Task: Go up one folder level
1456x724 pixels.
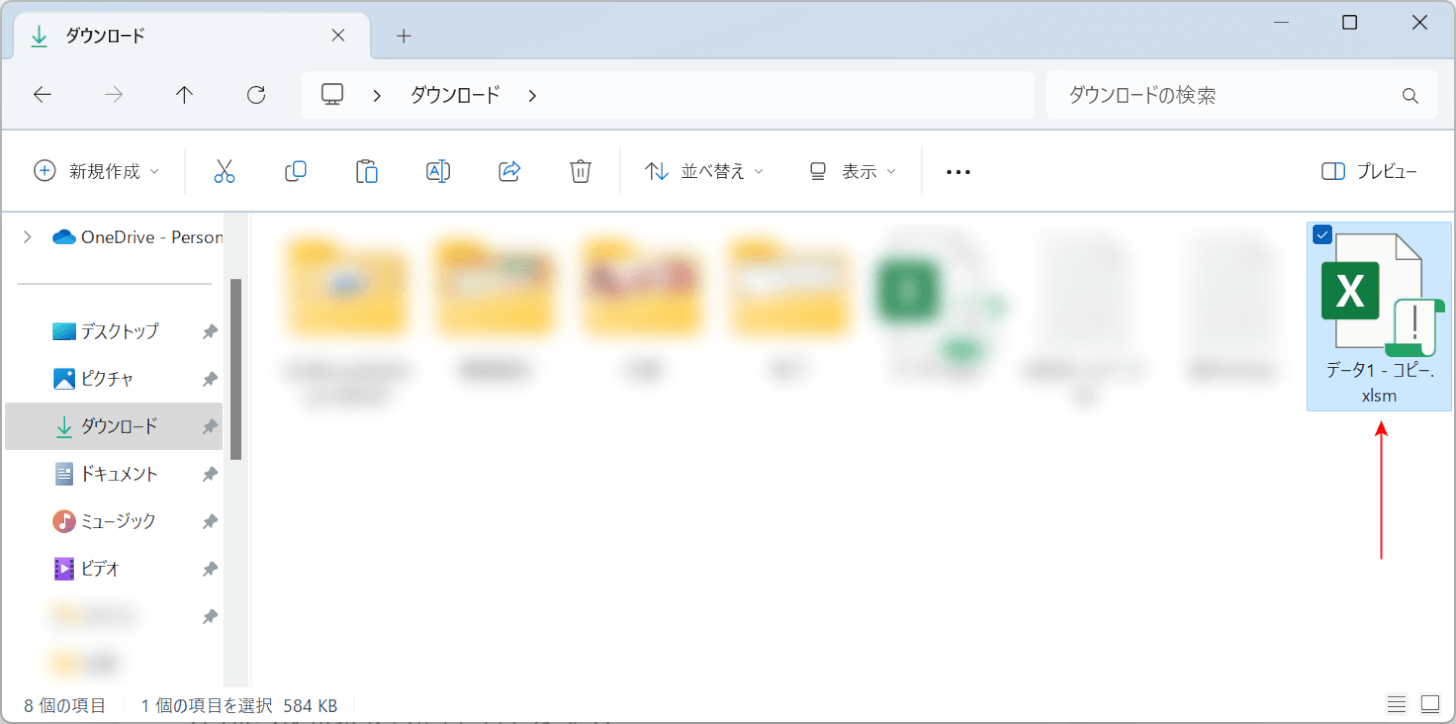Action: 184,95
